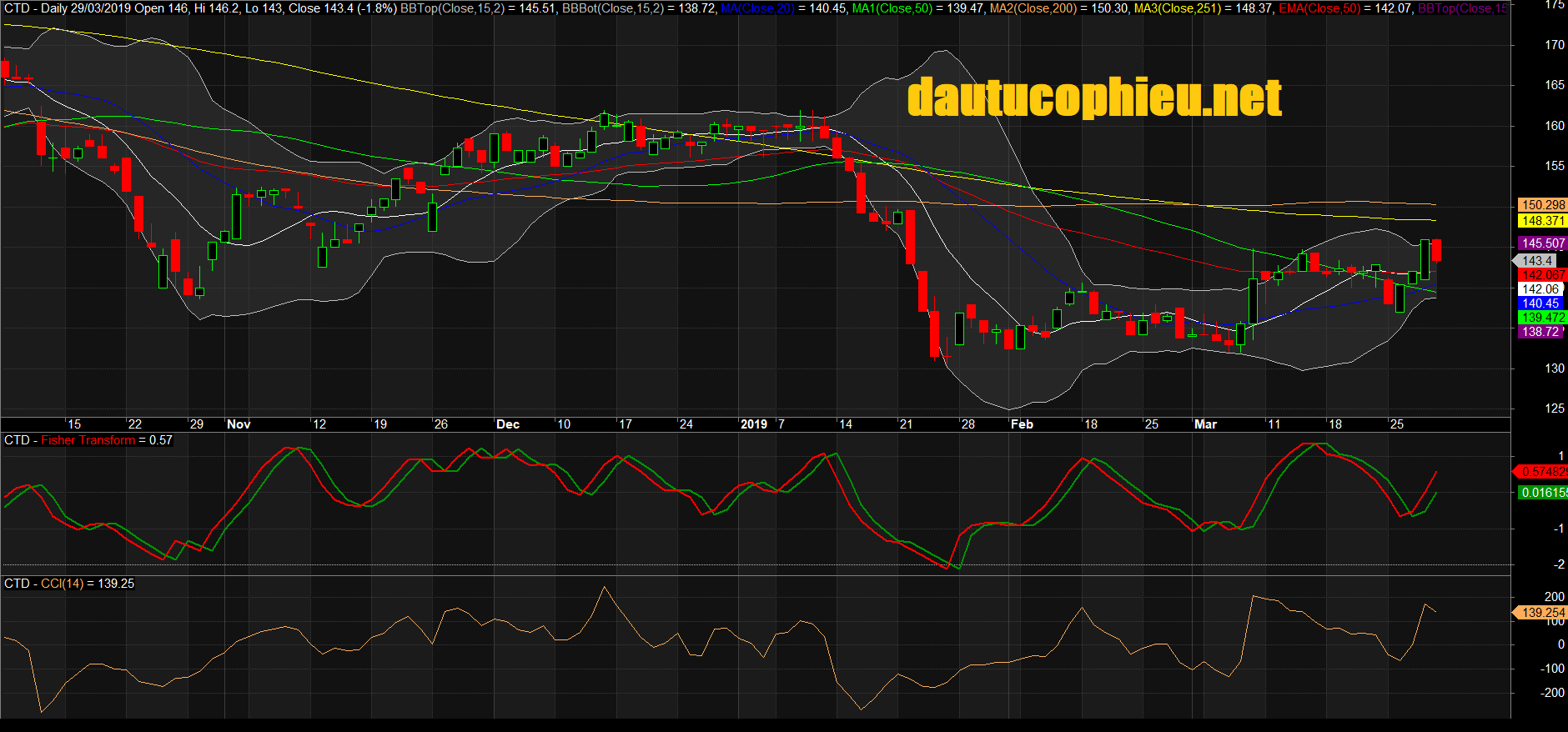
Task: Click the 170 price axis value
Action: tap(1555, 45)
